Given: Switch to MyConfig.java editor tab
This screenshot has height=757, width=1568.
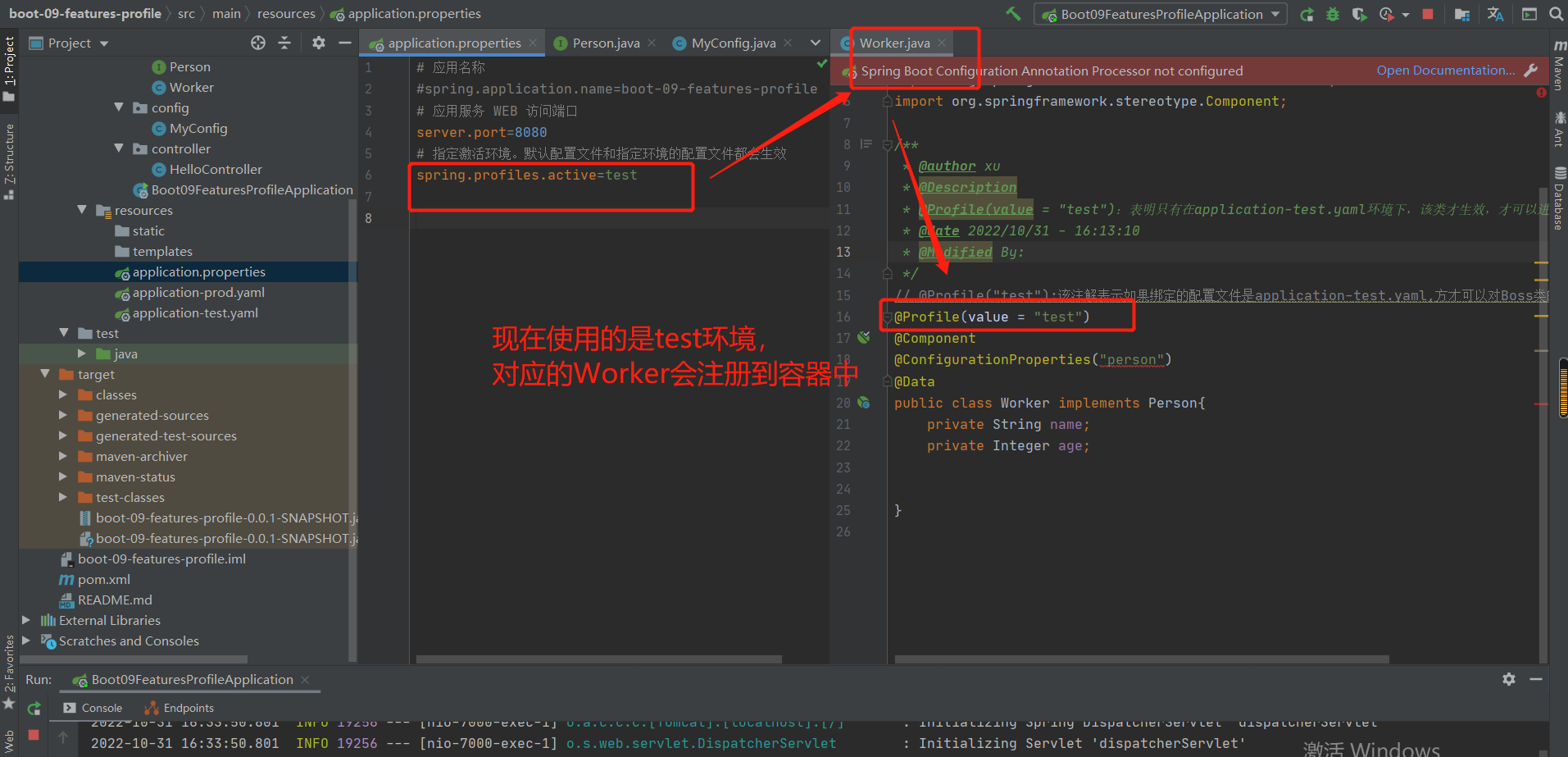Looking at the screenshot, I should coord(733,43).
